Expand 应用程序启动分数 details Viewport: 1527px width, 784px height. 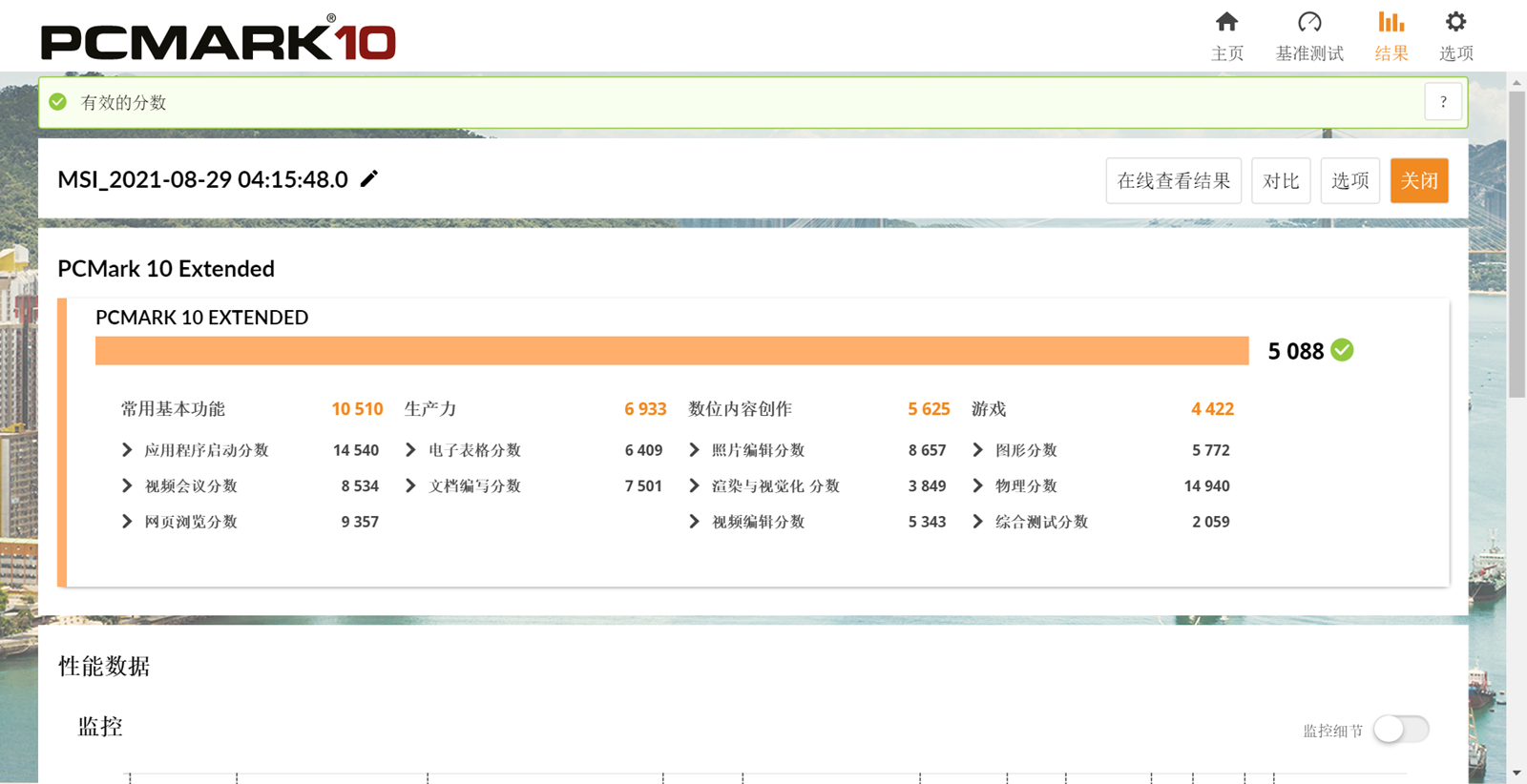click(x=127, y=449)
